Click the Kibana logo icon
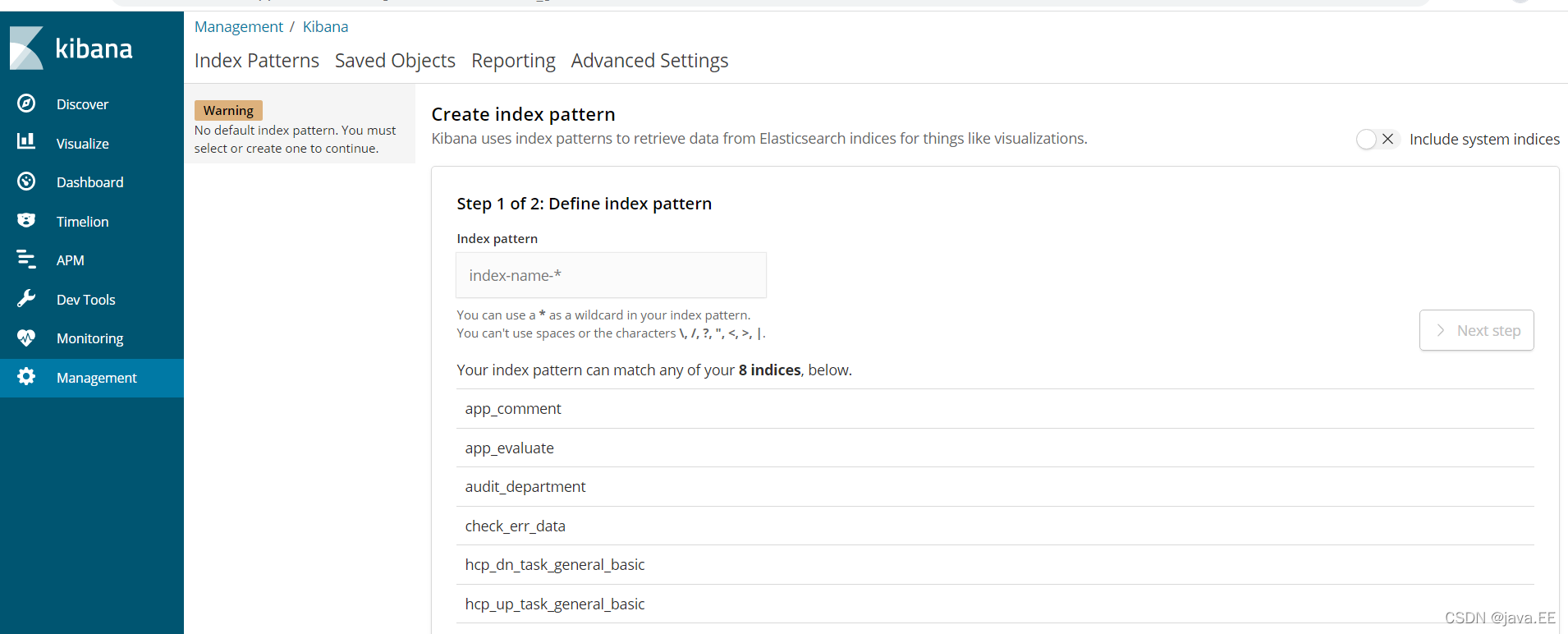 pos(26,48)
